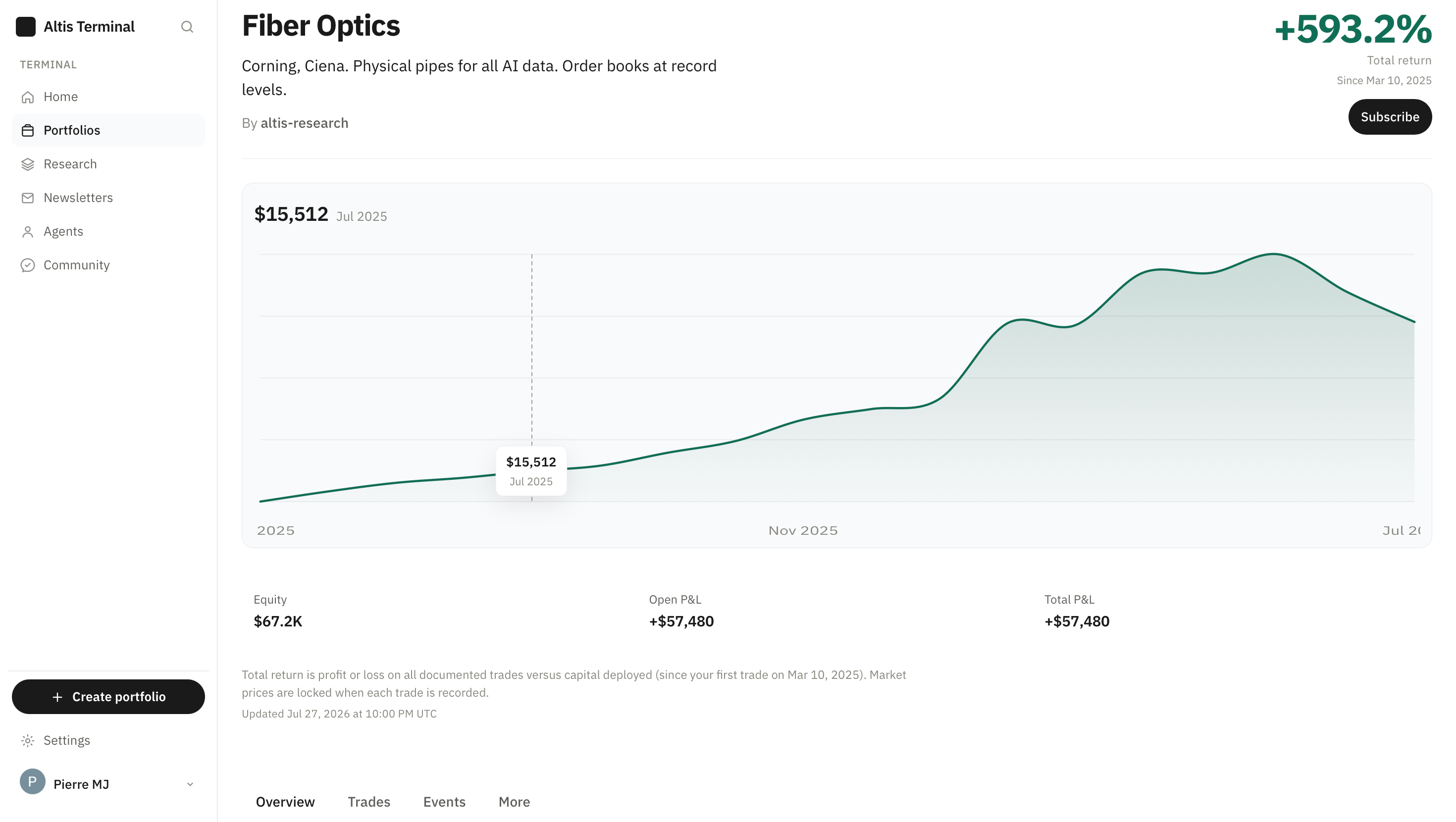The image size is (1456, 822).
Task: Open Research via layers icon
Action: click(28, 164)
